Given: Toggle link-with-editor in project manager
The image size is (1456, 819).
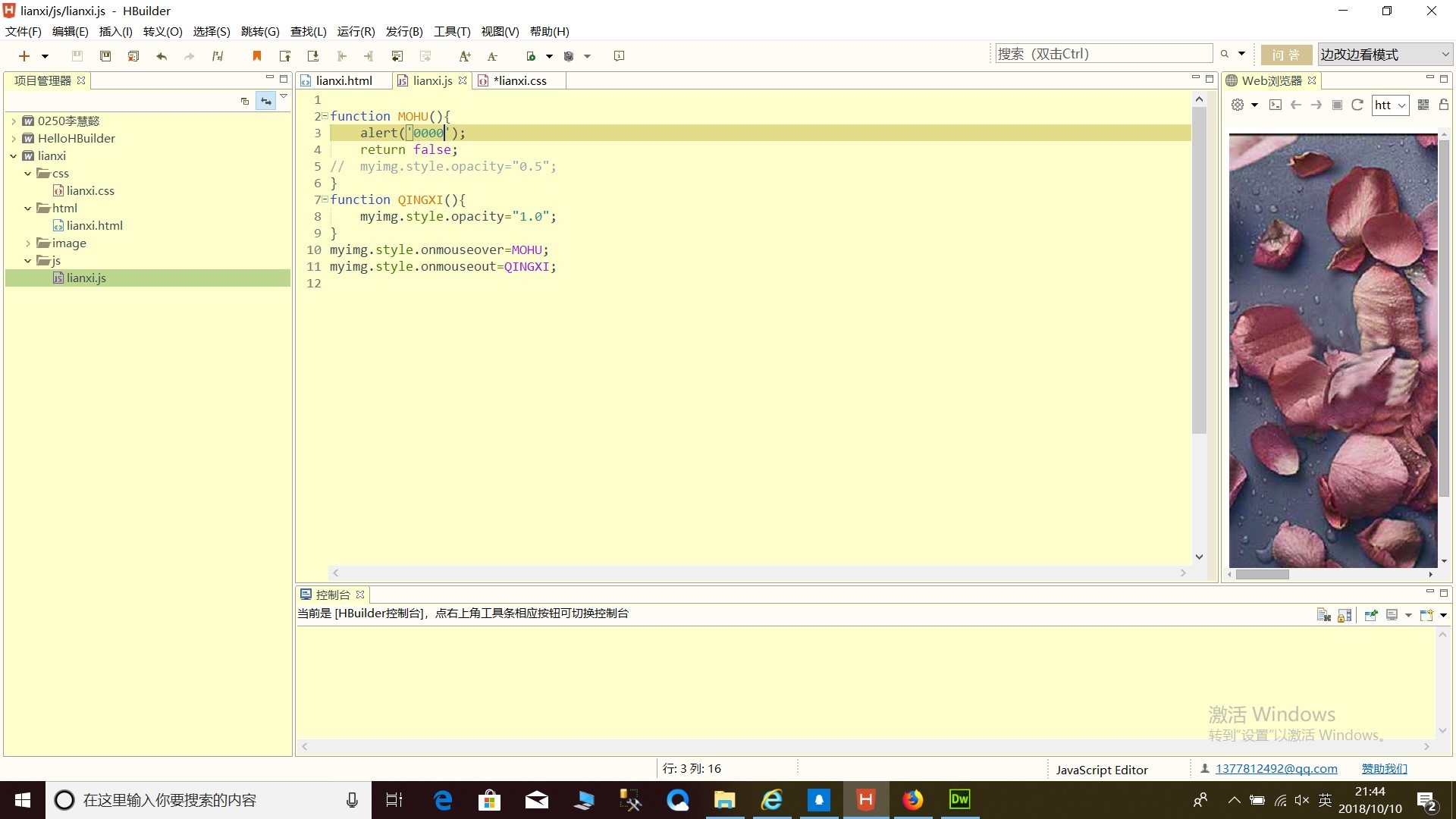Looking at the screenshot, I should click(265, 101).
